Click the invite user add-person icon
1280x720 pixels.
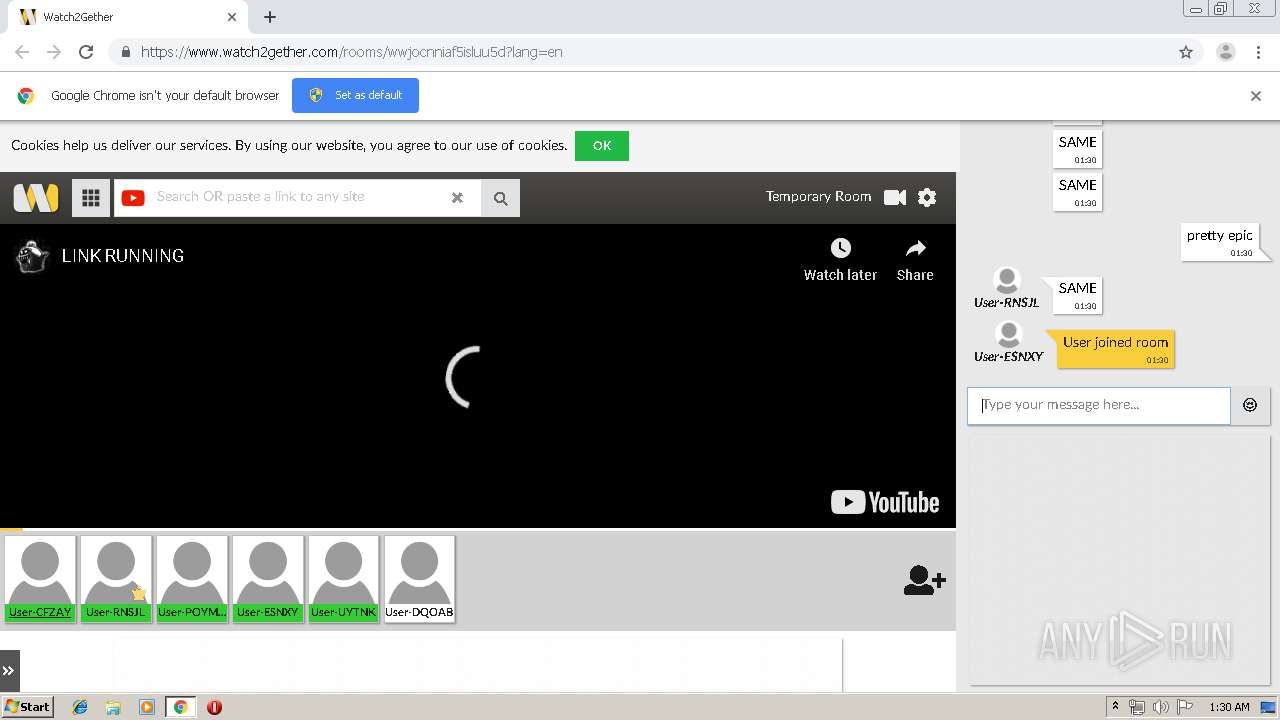[924, 580]
